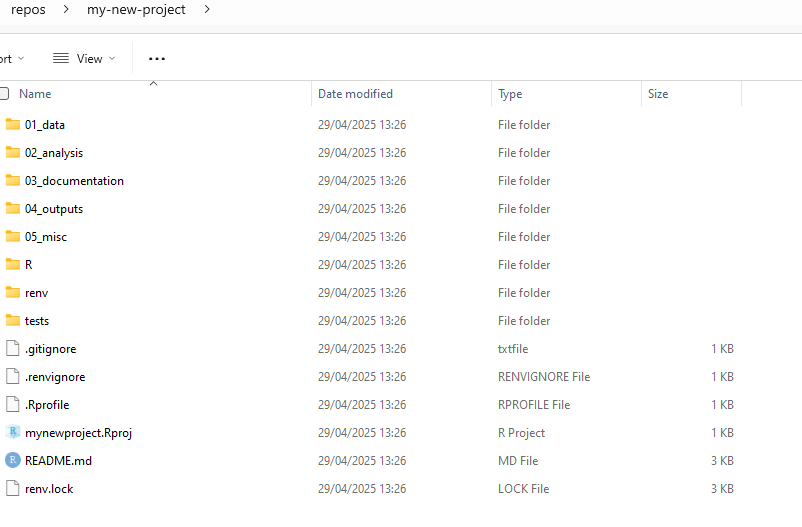The width and height of the screenshot is (802, 527).
Task: Click the R folder icon
Action: pyautogui.click(x=12, y=264)
